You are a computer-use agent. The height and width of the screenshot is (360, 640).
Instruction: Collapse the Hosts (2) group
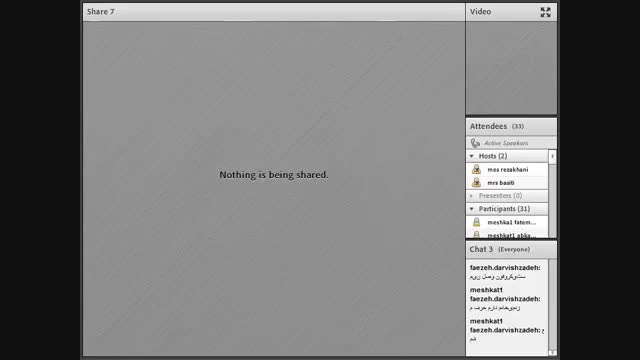(x=471, y=156)
